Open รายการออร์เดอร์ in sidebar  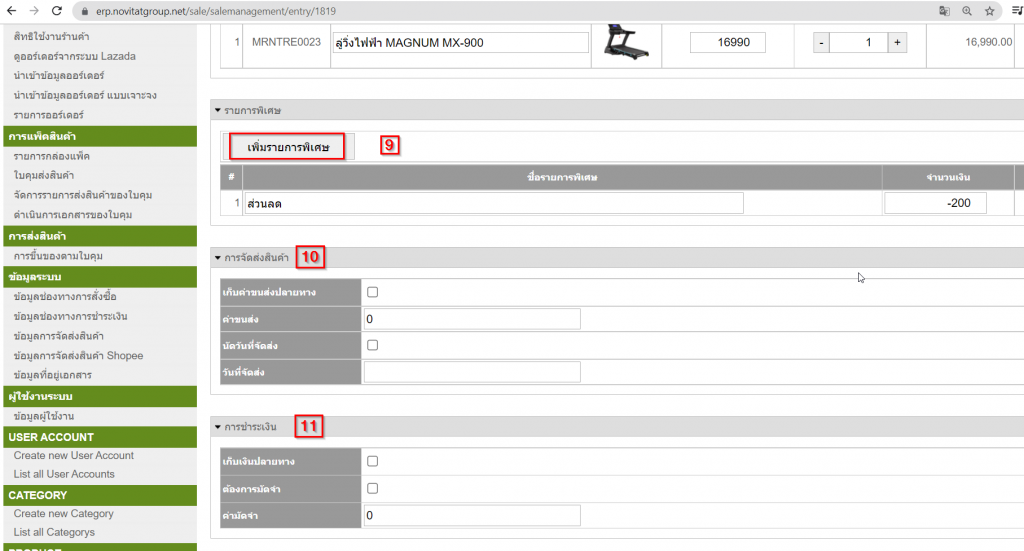coord(48,115)
